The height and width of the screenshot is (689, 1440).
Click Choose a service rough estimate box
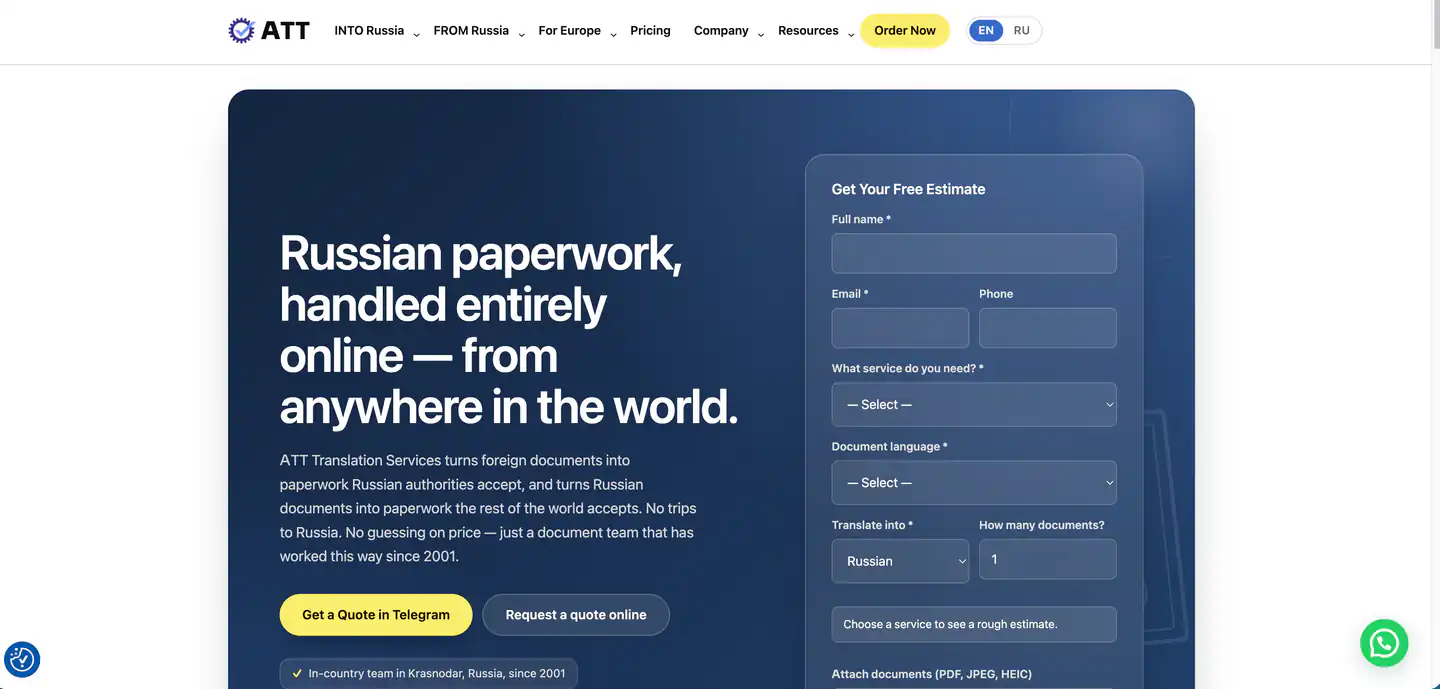[974, 624]
